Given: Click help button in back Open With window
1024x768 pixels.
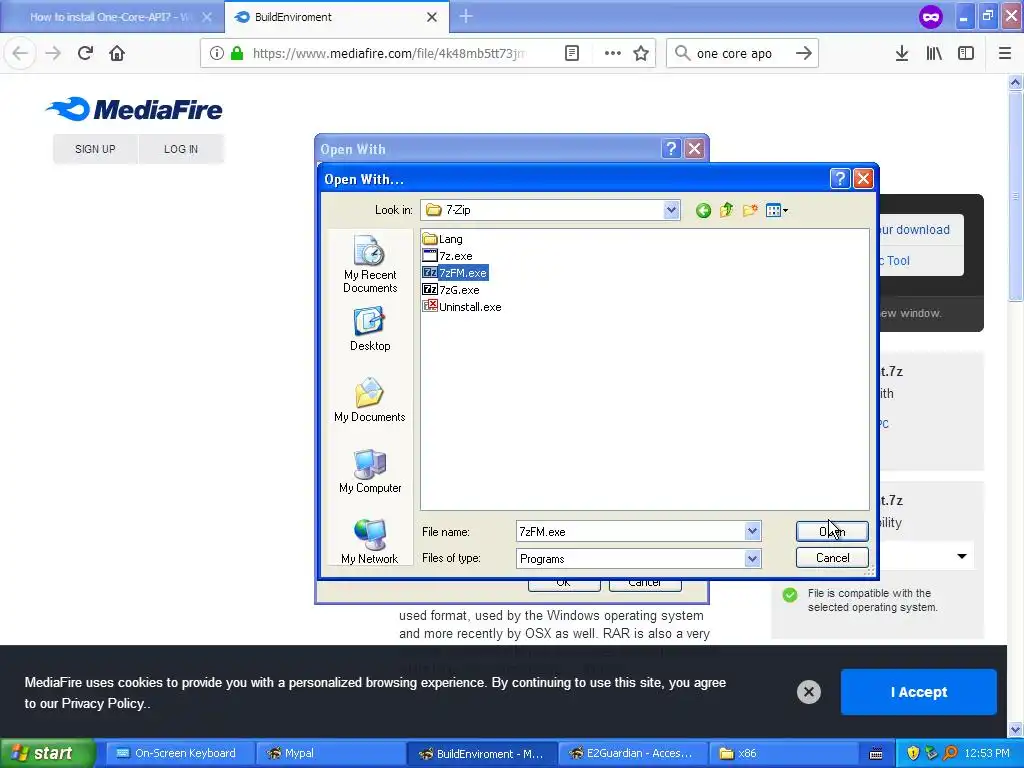Looking at the screenshot, I should (x=671, y=149).
